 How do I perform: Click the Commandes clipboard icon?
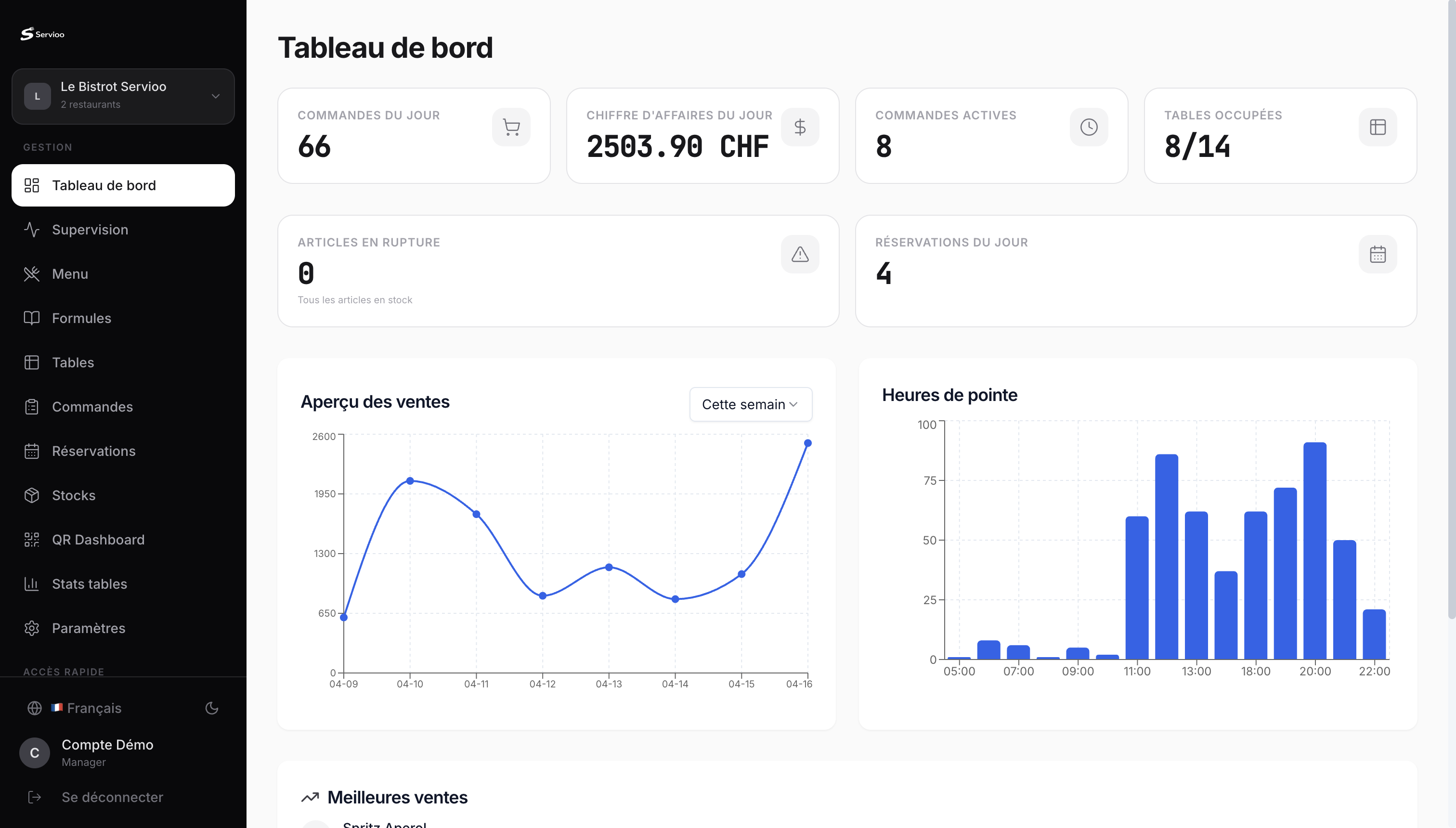[x=32, y=407]
